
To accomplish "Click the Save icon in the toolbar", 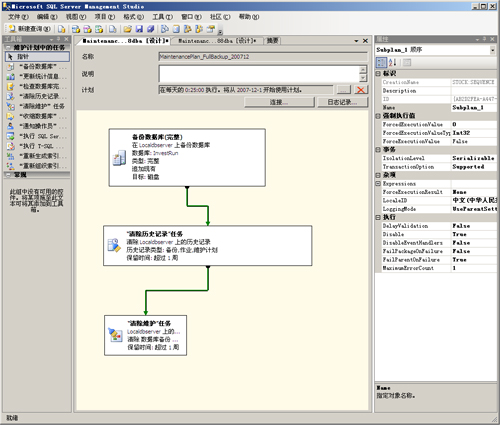I will click(139, 29).
